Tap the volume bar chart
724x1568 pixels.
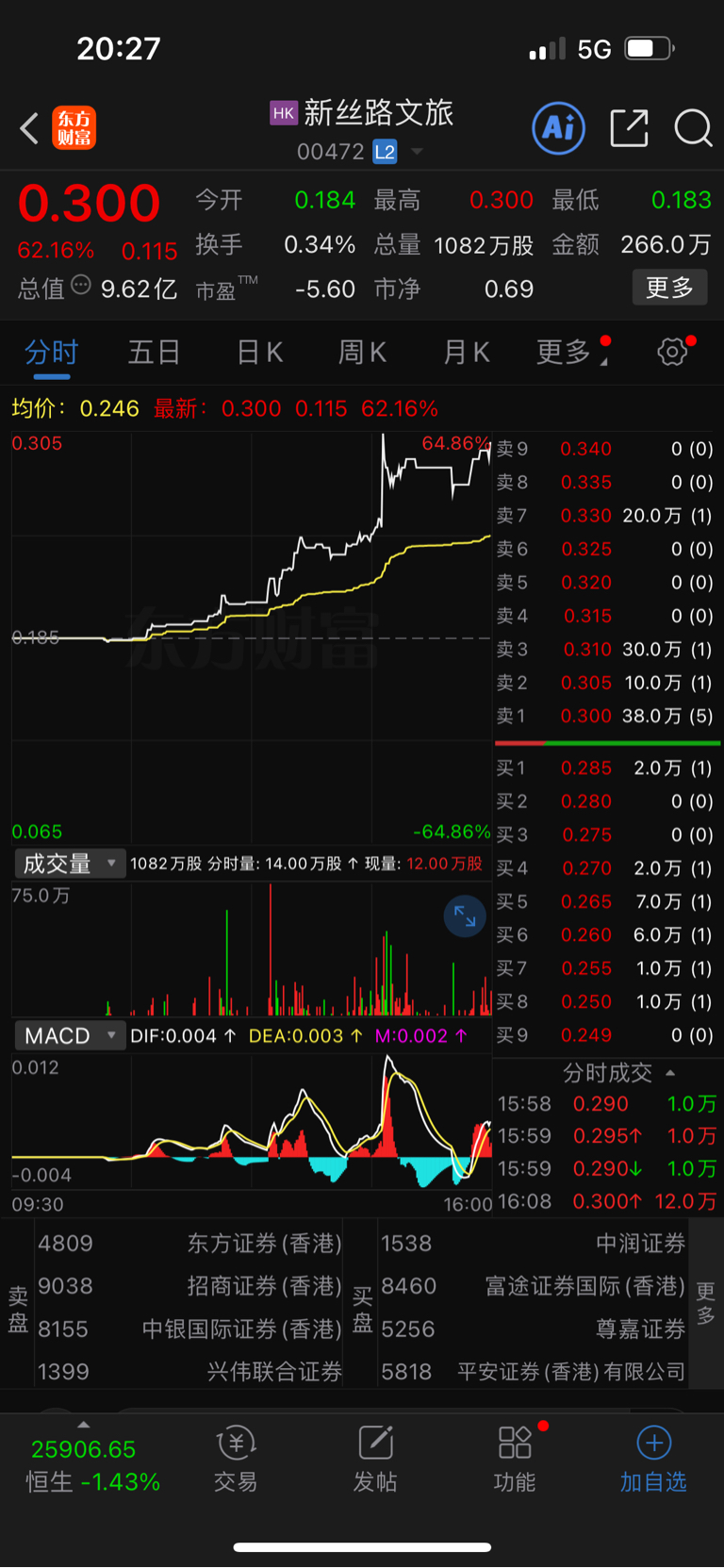252,949
